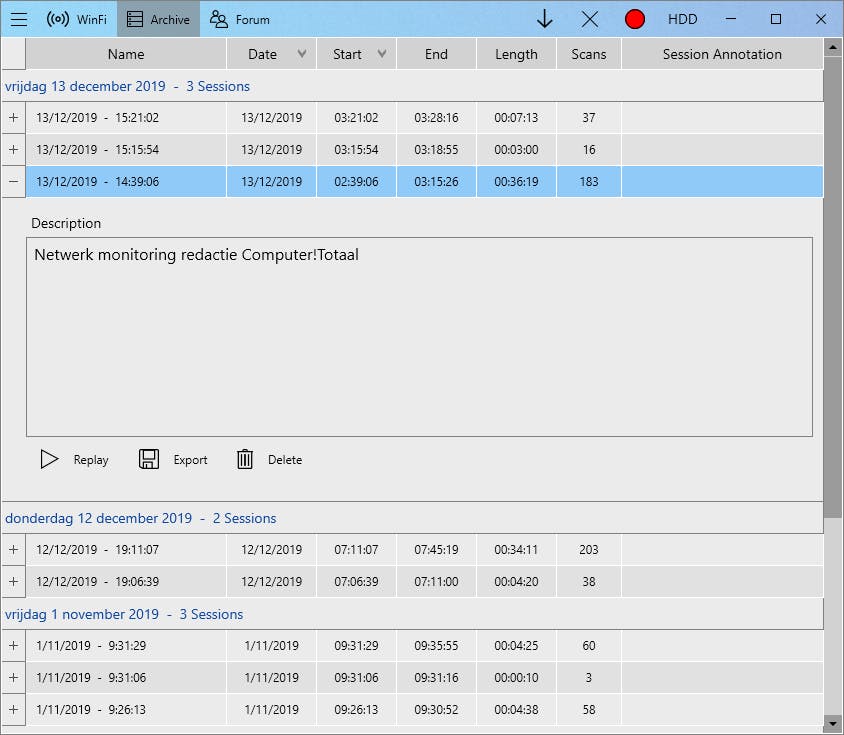Image resolution: width=844 pixels, height=735 pixels.
Task: Click the down arrow icon in title bar
Action: click(545, 19)
